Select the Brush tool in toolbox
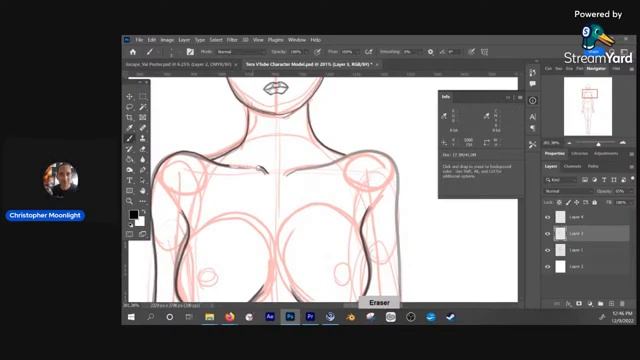Viewport: 640px width, 360px height. (129, 138)
